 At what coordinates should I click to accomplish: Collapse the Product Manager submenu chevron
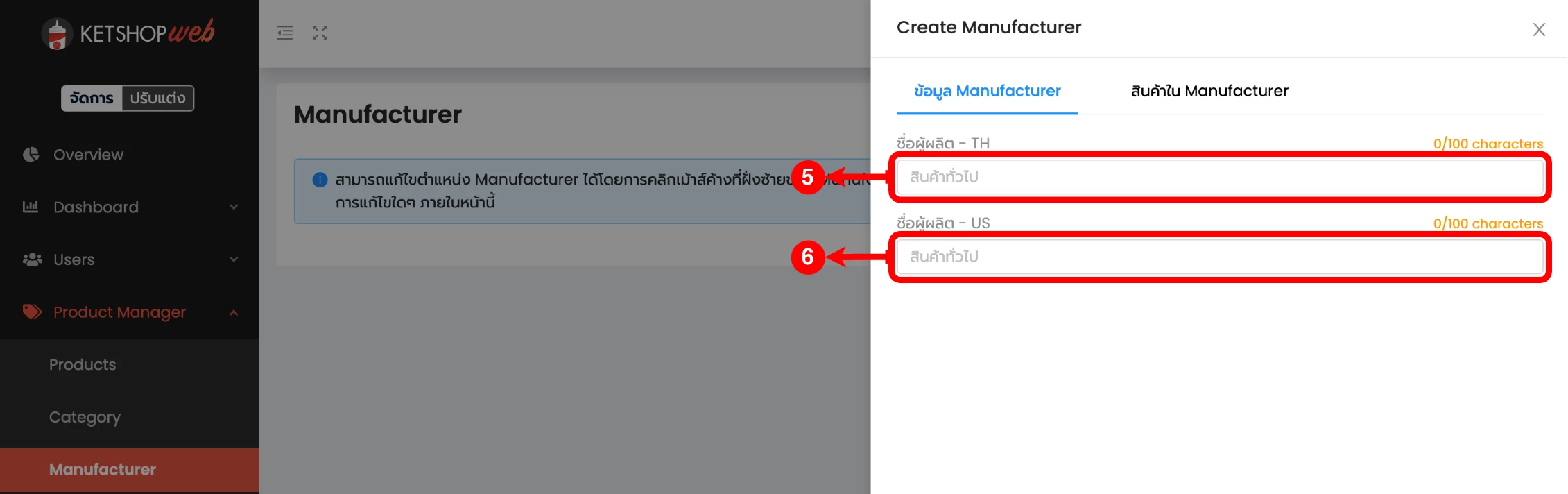click(x=234, y=312)
